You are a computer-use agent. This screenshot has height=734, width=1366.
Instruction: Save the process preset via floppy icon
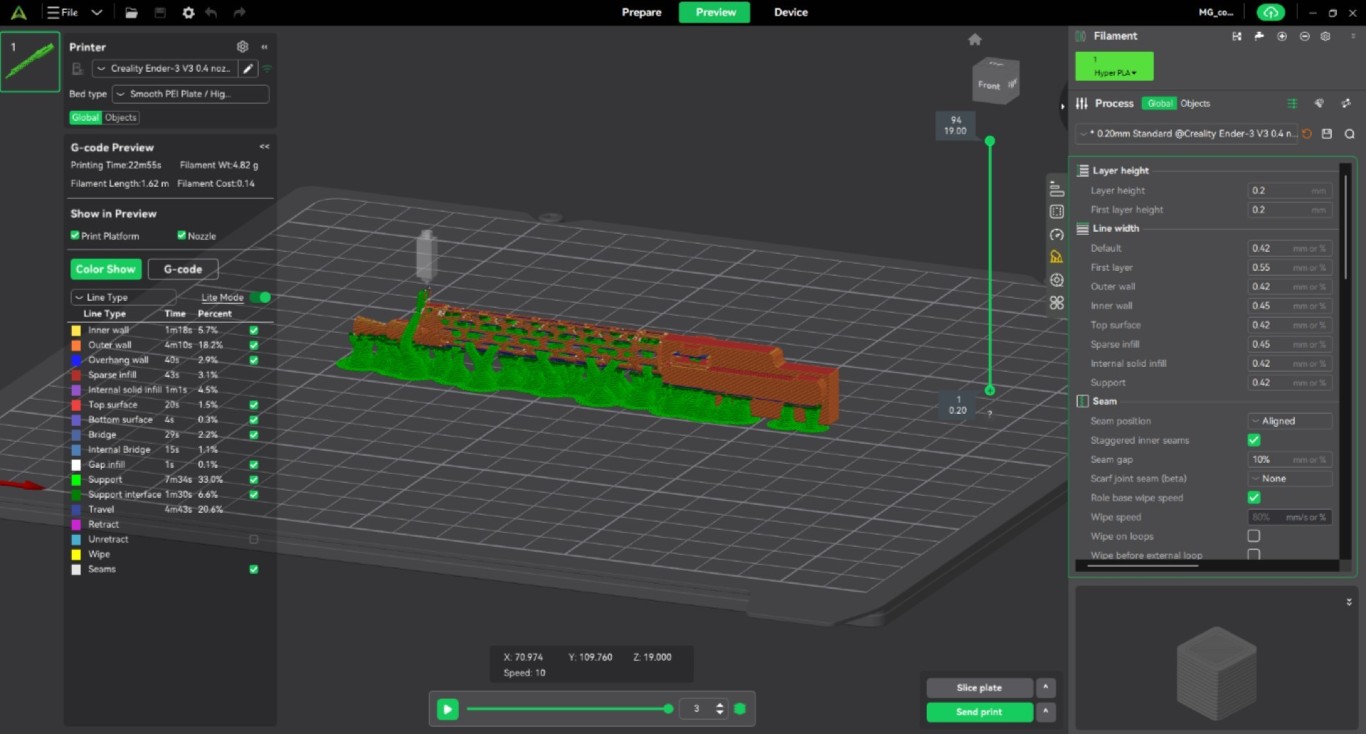1327,134
